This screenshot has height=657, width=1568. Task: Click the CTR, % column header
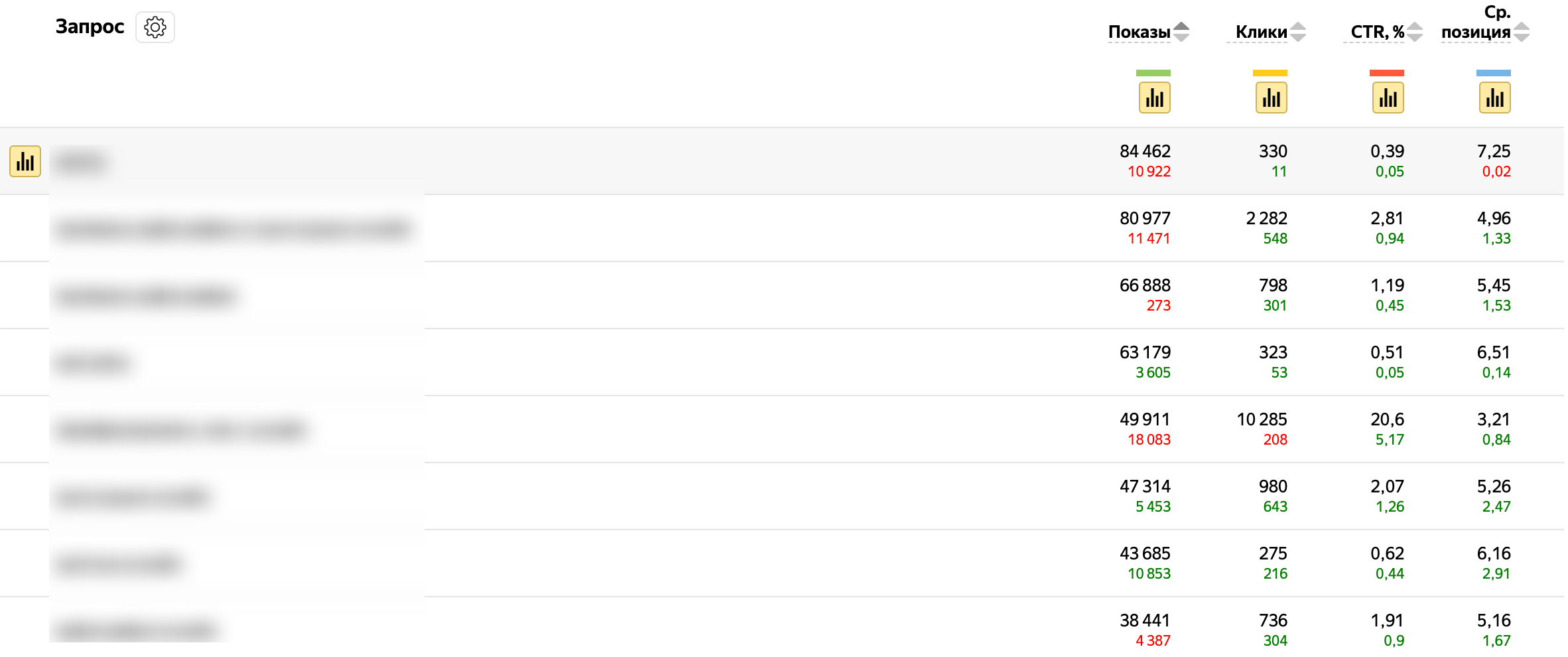(x=1377, y=32)
